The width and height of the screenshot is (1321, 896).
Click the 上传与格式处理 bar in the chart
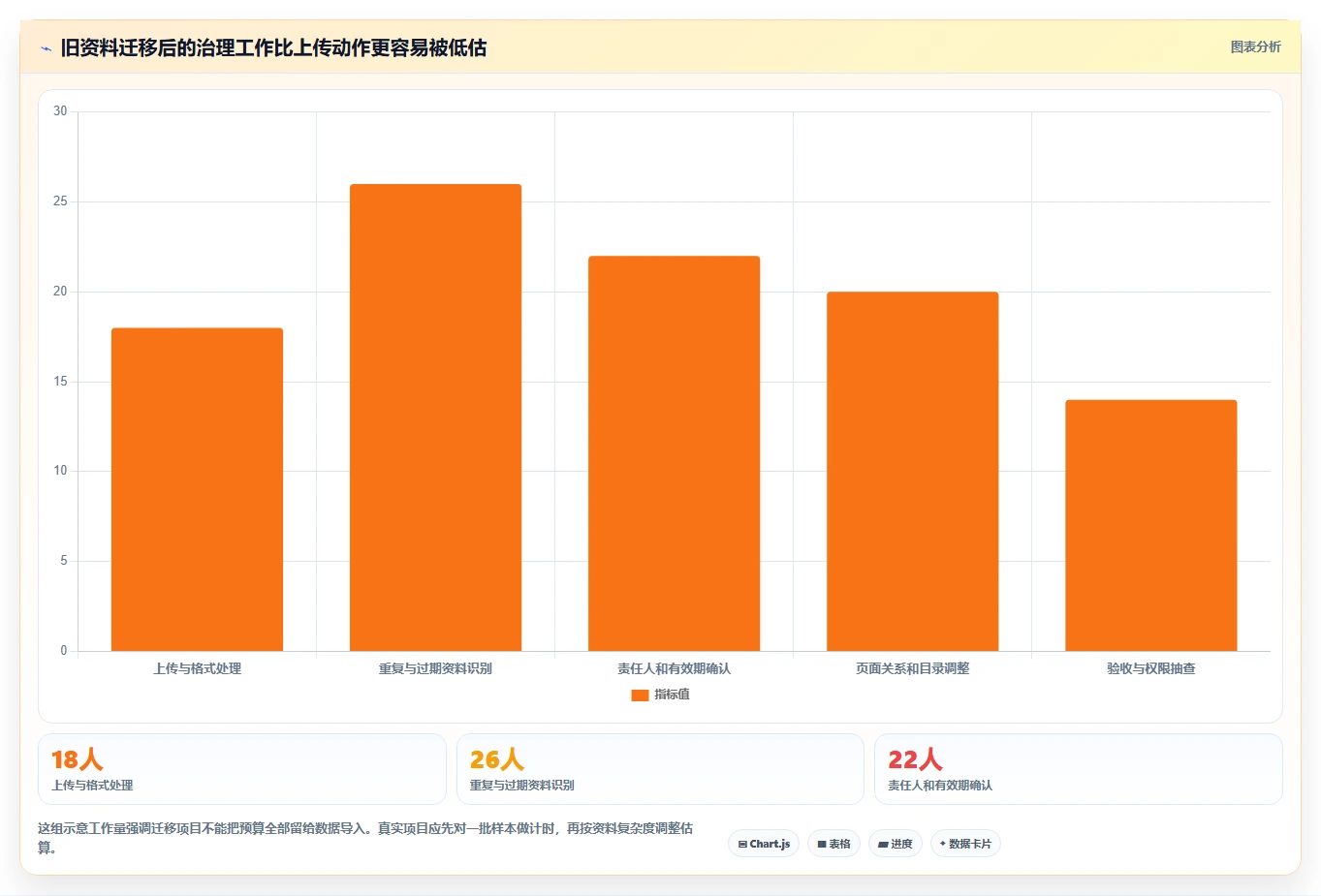point(197,489)
